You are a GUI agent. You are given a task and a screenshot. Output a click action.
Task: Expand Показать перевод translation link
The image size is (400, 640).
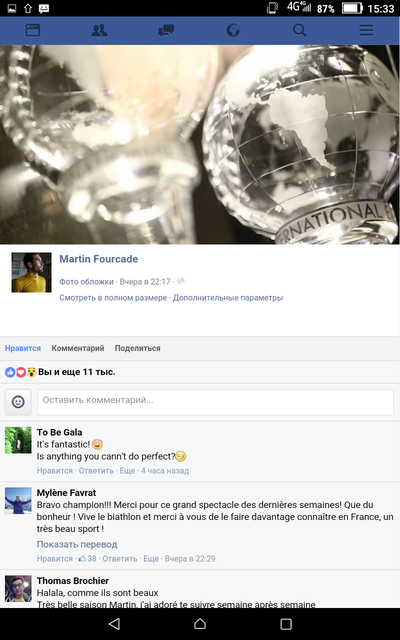pyautogui.click(x=77, y=544)
